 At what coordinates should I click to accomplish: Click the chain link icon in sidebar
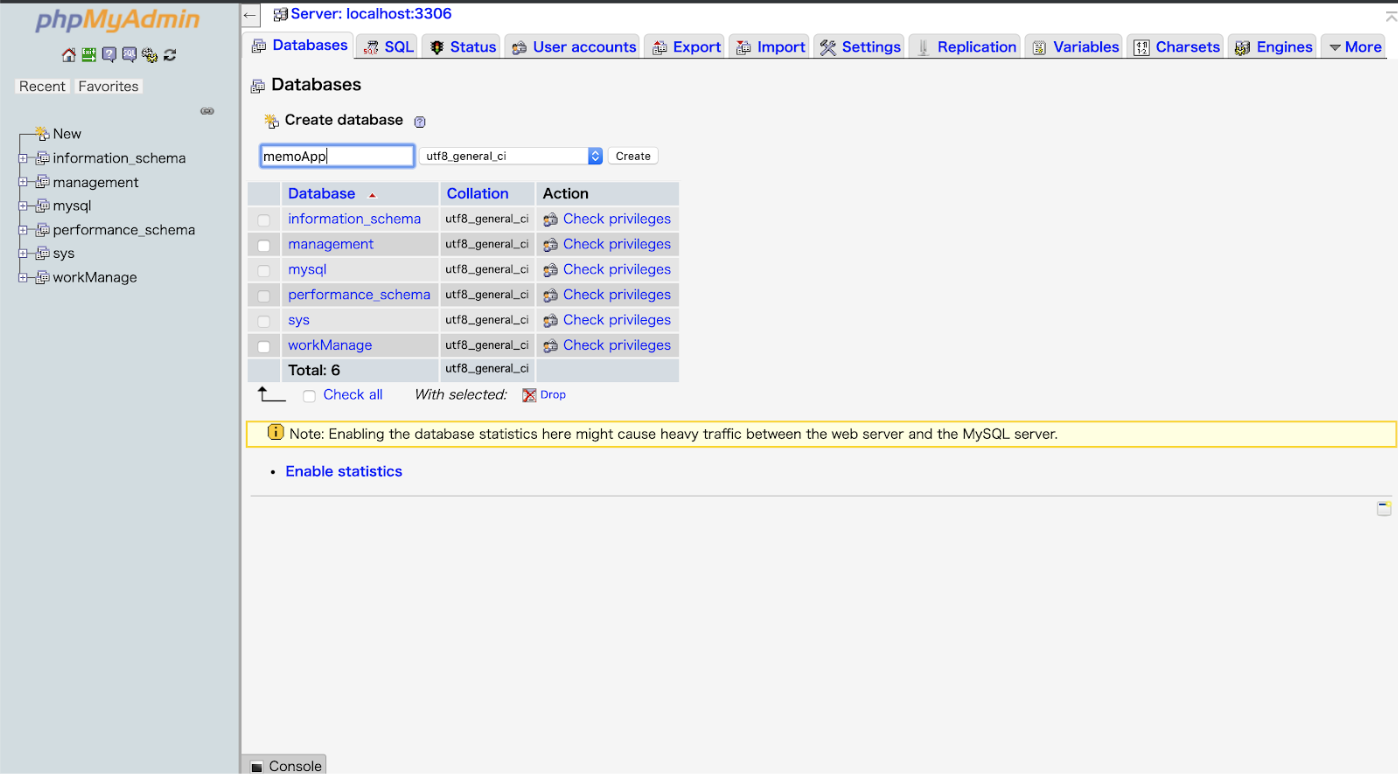click(x=207, y=111)
